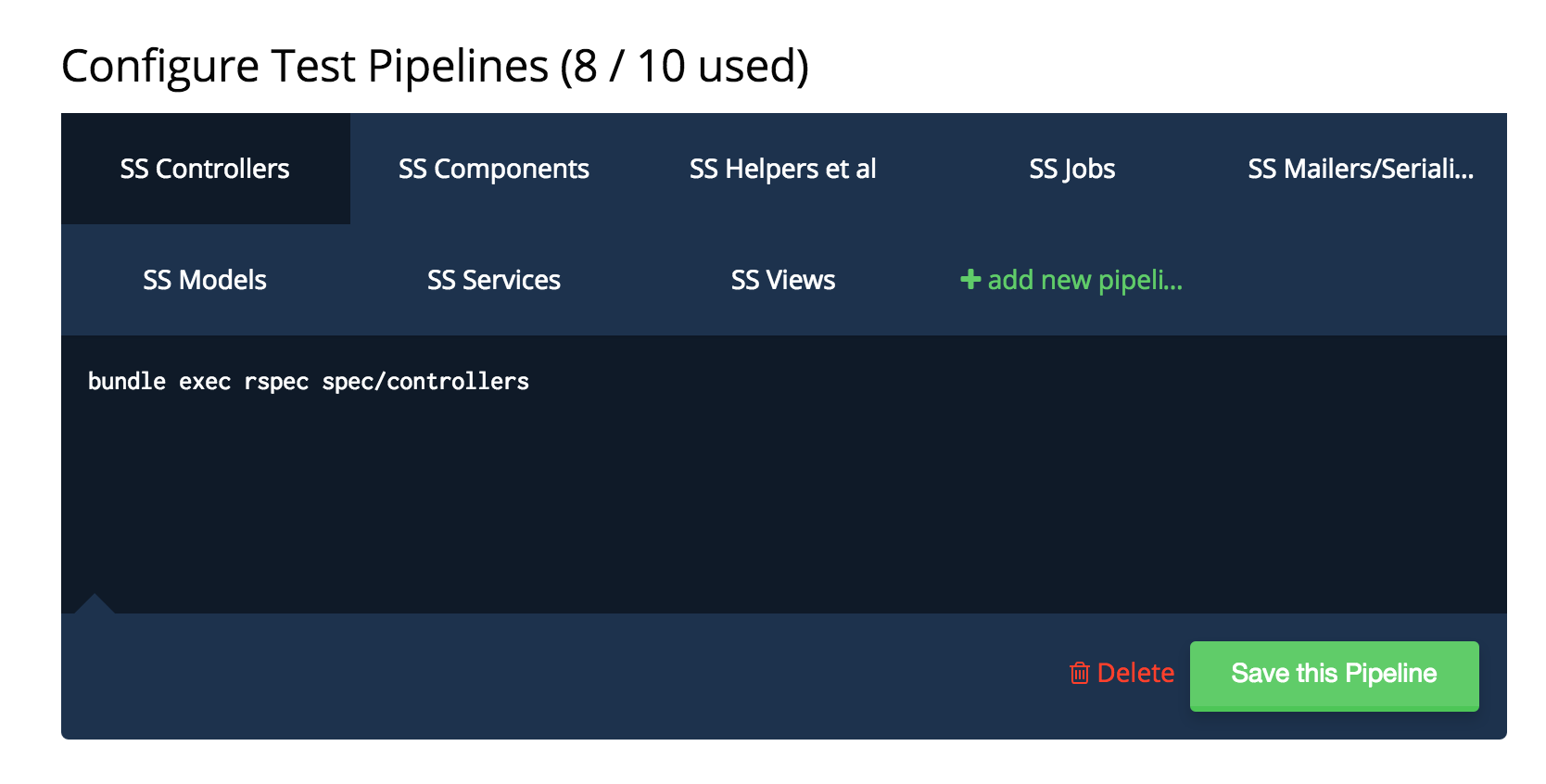
Task: Click Save this Pipeline
Action: click(1333, 674)
